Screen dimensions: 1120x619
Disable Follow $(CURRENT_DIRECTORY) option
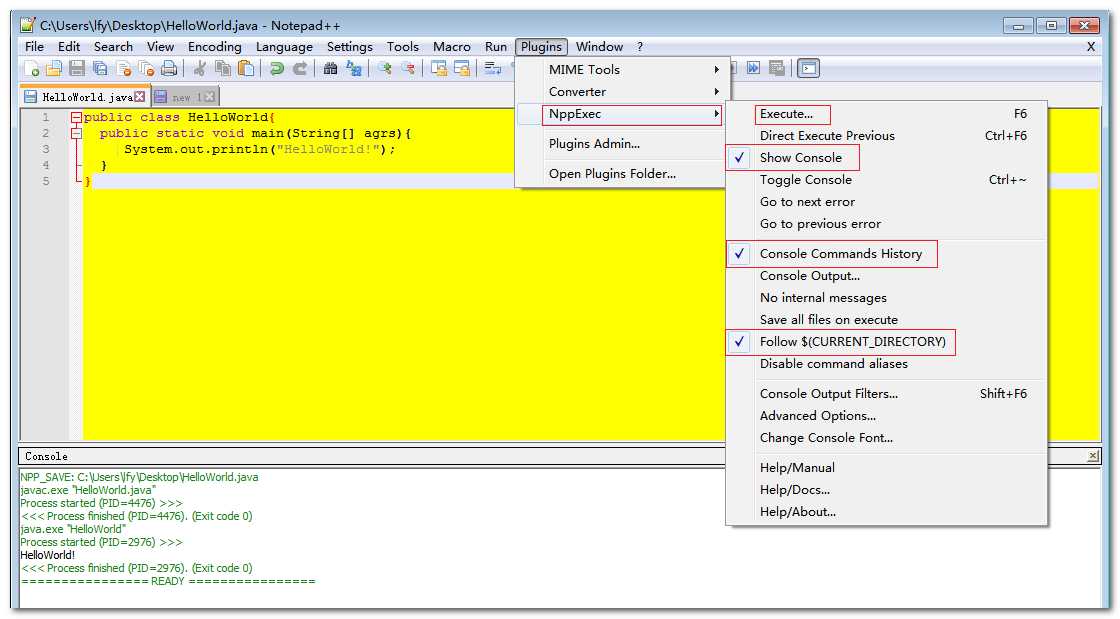click(x=851, y=342)
